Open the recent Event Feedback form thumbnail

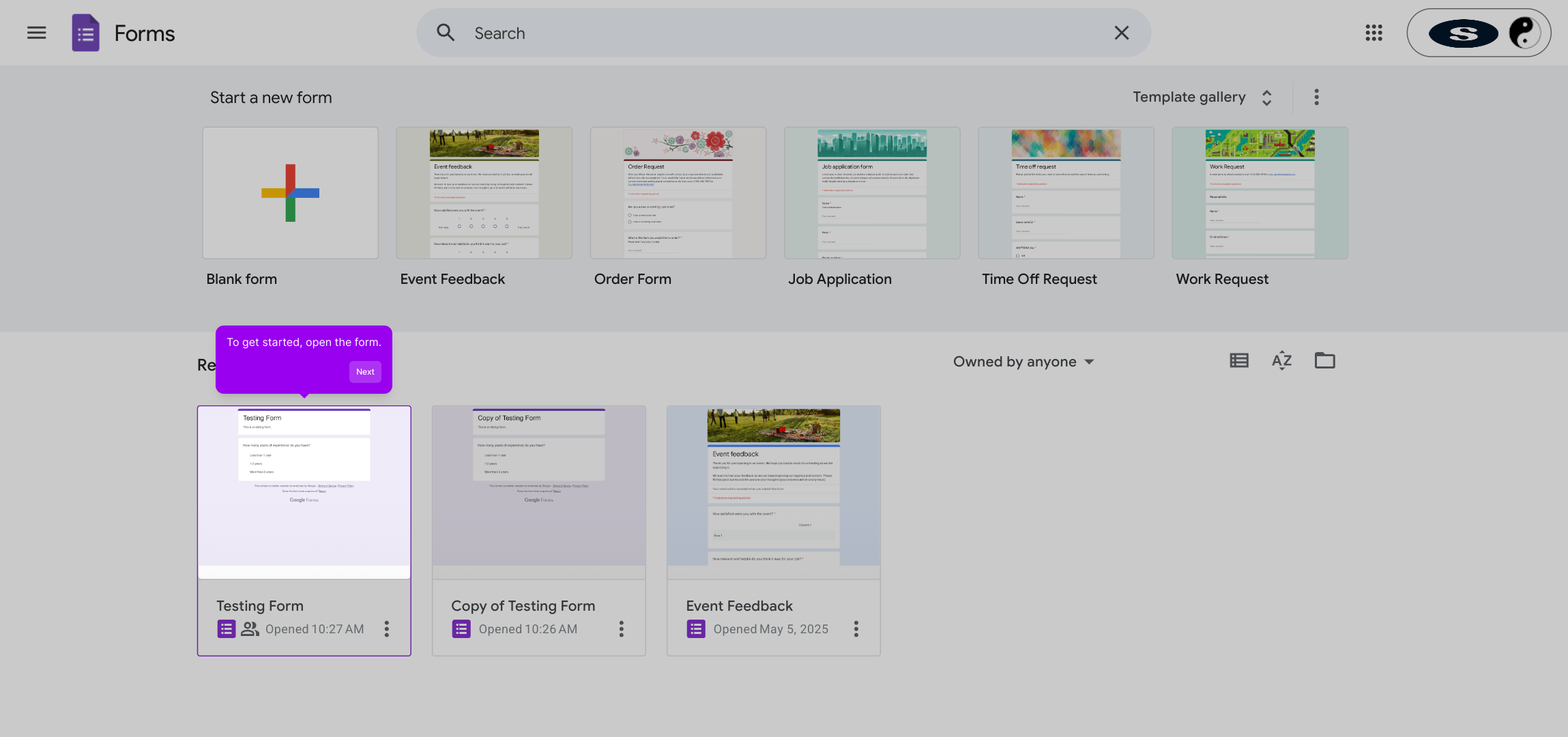tap(774, 493)
